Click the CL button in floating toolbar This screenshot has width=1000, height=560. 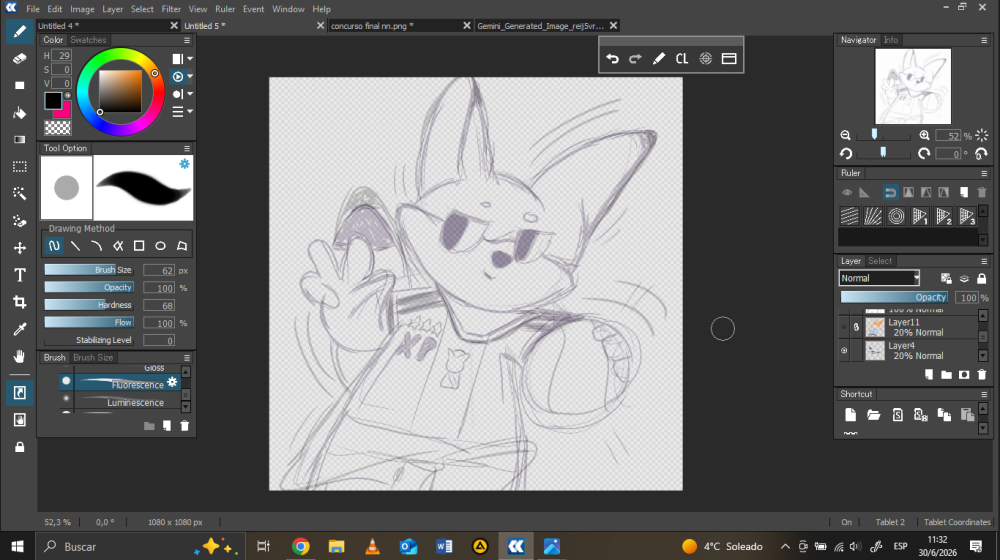point(682,59)
